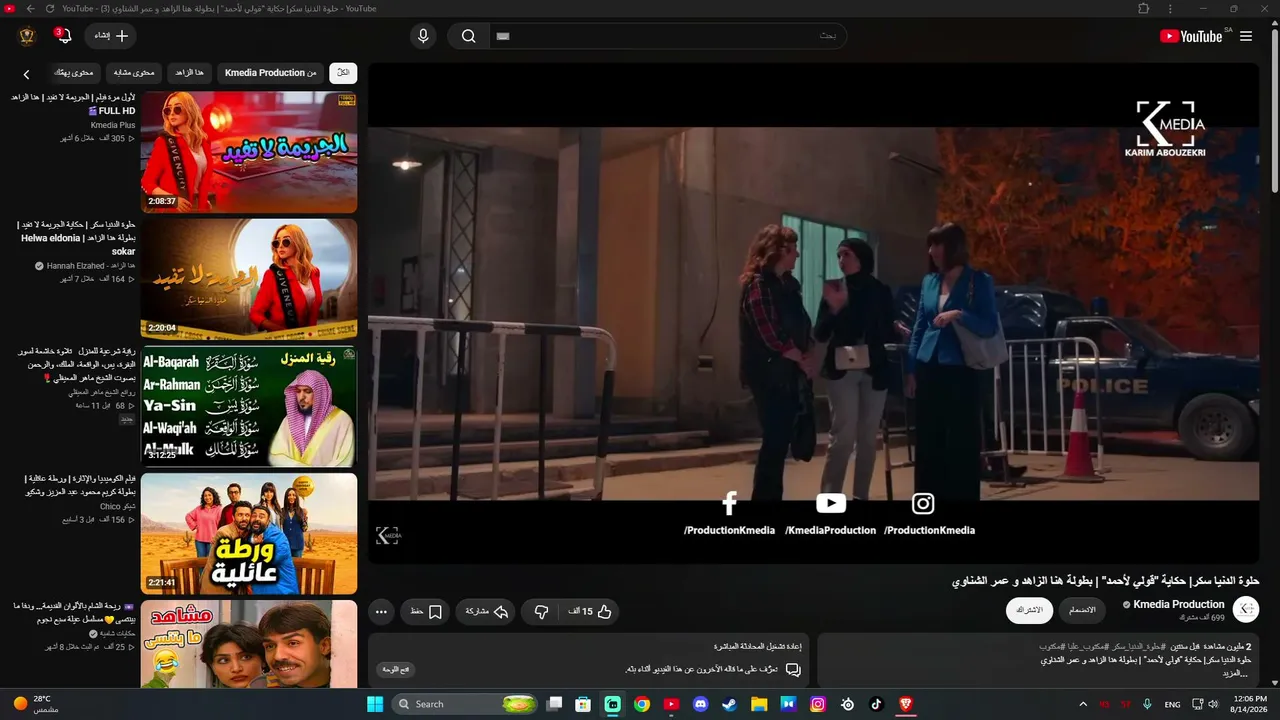Show hidden system tray icons
1280x720 pixels.
(x=1083, y=704)
